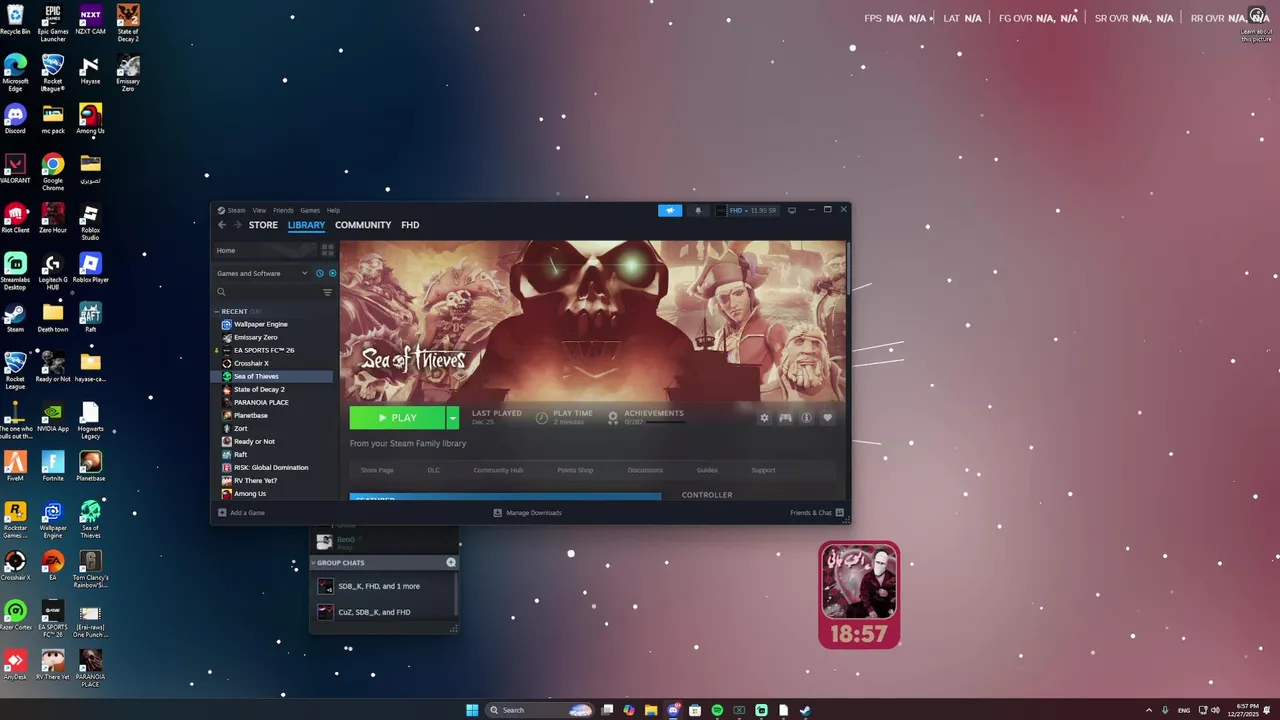Click the Windows Start button
This screenshot has height=720, width=1280.
pyautogui.click(x=472, y=710)
